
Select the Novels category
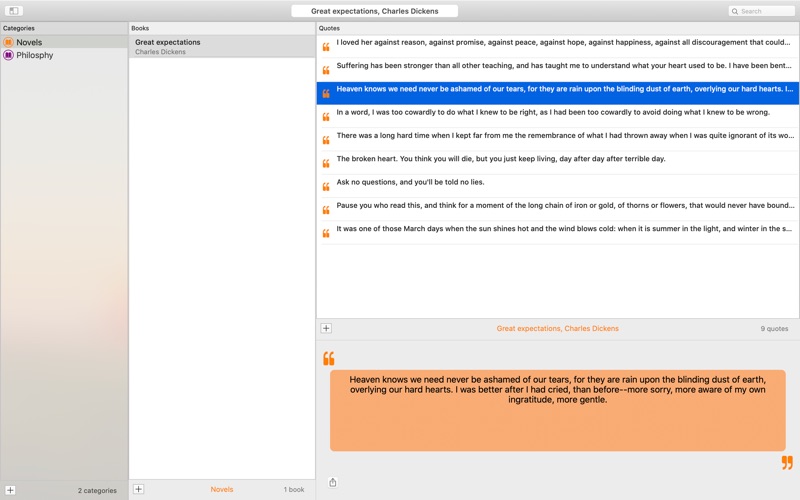[29, 43]
